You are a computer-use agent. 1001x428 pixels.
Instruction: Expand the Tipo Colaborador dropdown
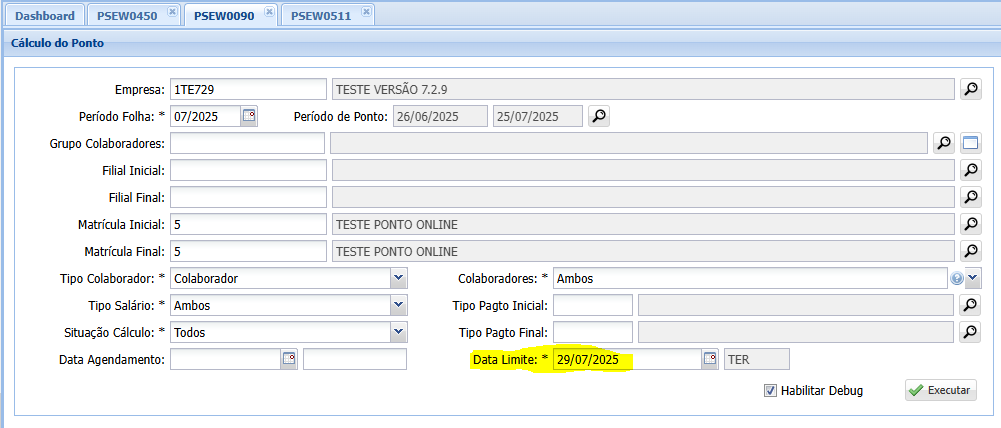399,278
